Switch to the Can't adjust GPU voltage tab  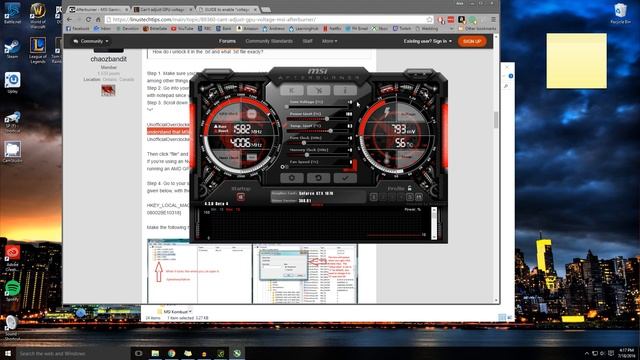click(162, 9)
